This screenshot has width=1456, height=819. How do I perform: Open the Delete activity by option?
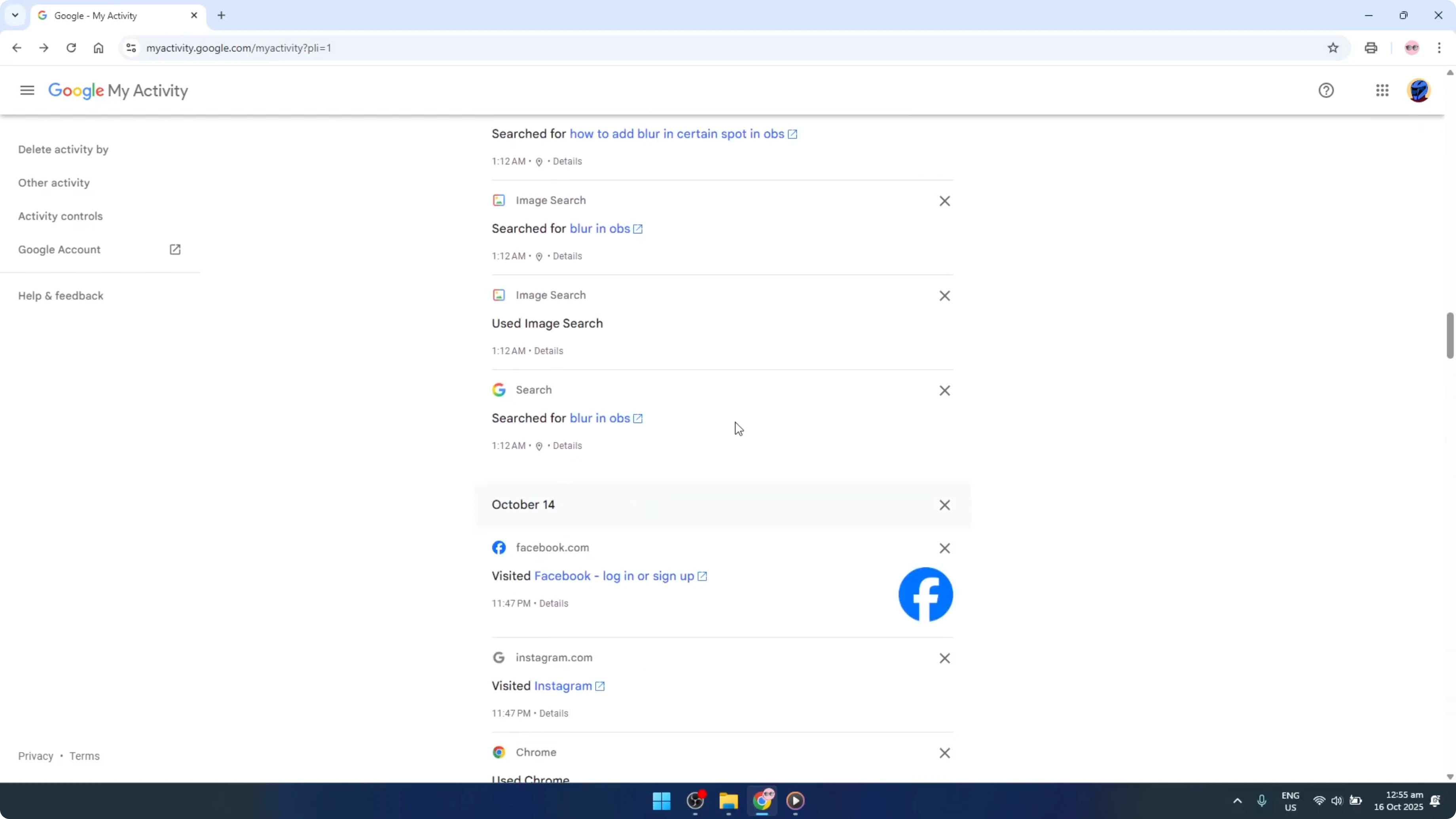click(x=63, y=149)
